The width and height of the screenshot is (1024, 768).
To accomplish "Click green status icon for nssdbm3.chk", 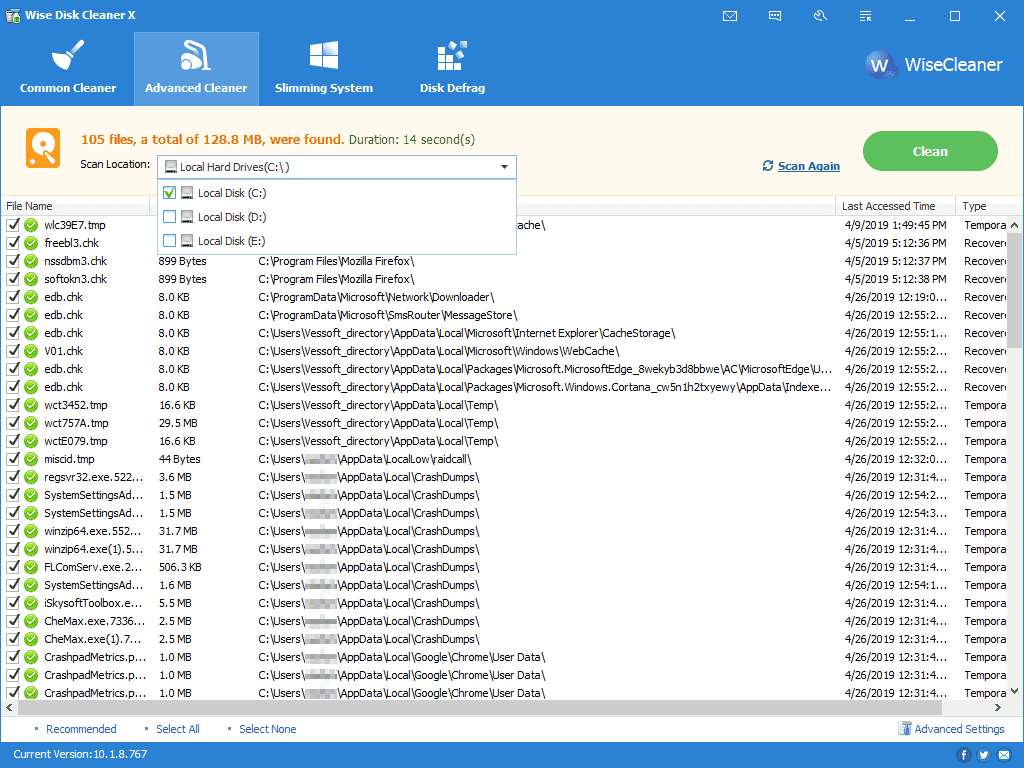I will [x=31, y=261].
